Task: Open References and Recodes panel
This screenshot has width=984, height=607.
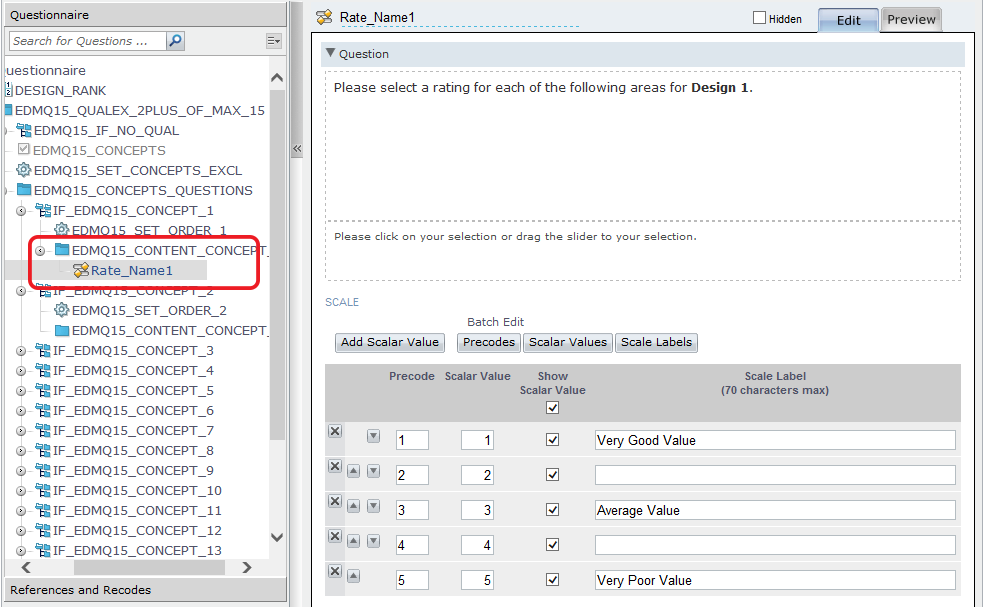Action: click(146, 590)
